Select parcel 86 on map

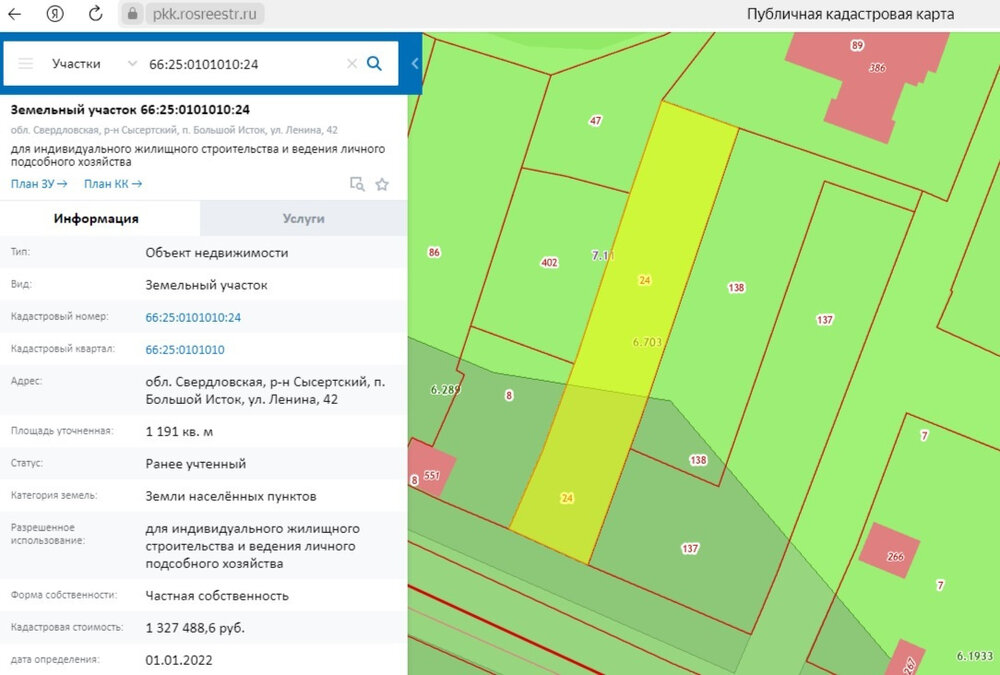[x=434, y=252]
